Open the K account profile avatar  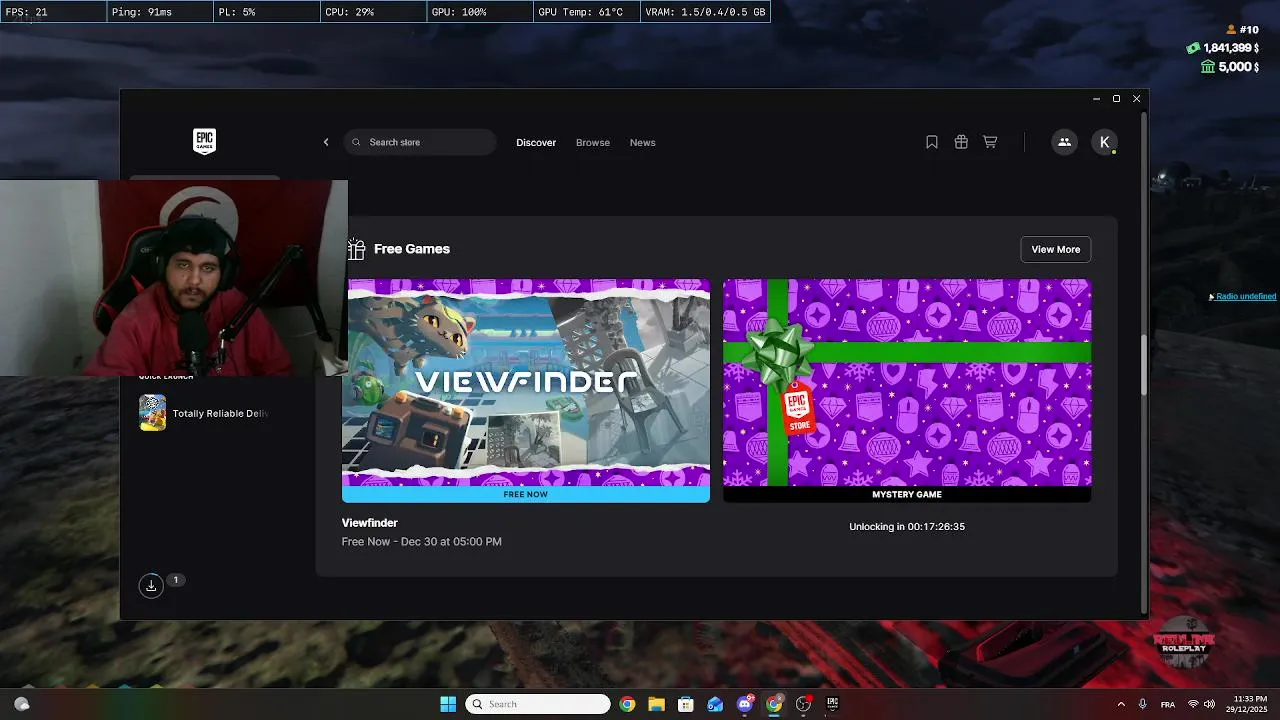[x=1104, y=142]
